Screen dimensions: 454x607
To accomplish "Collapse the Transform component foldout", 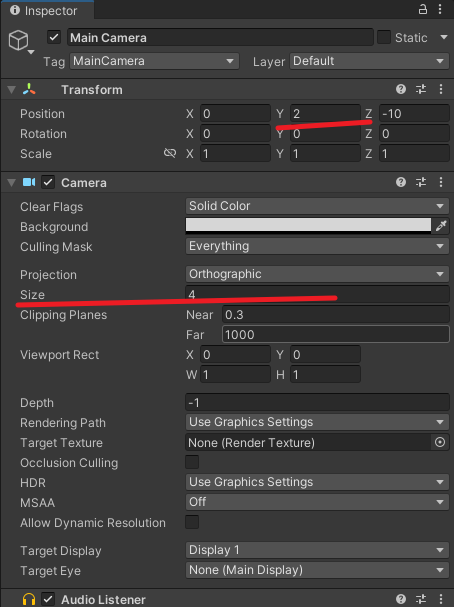I will pyautogui.click(x=12, y=90).
